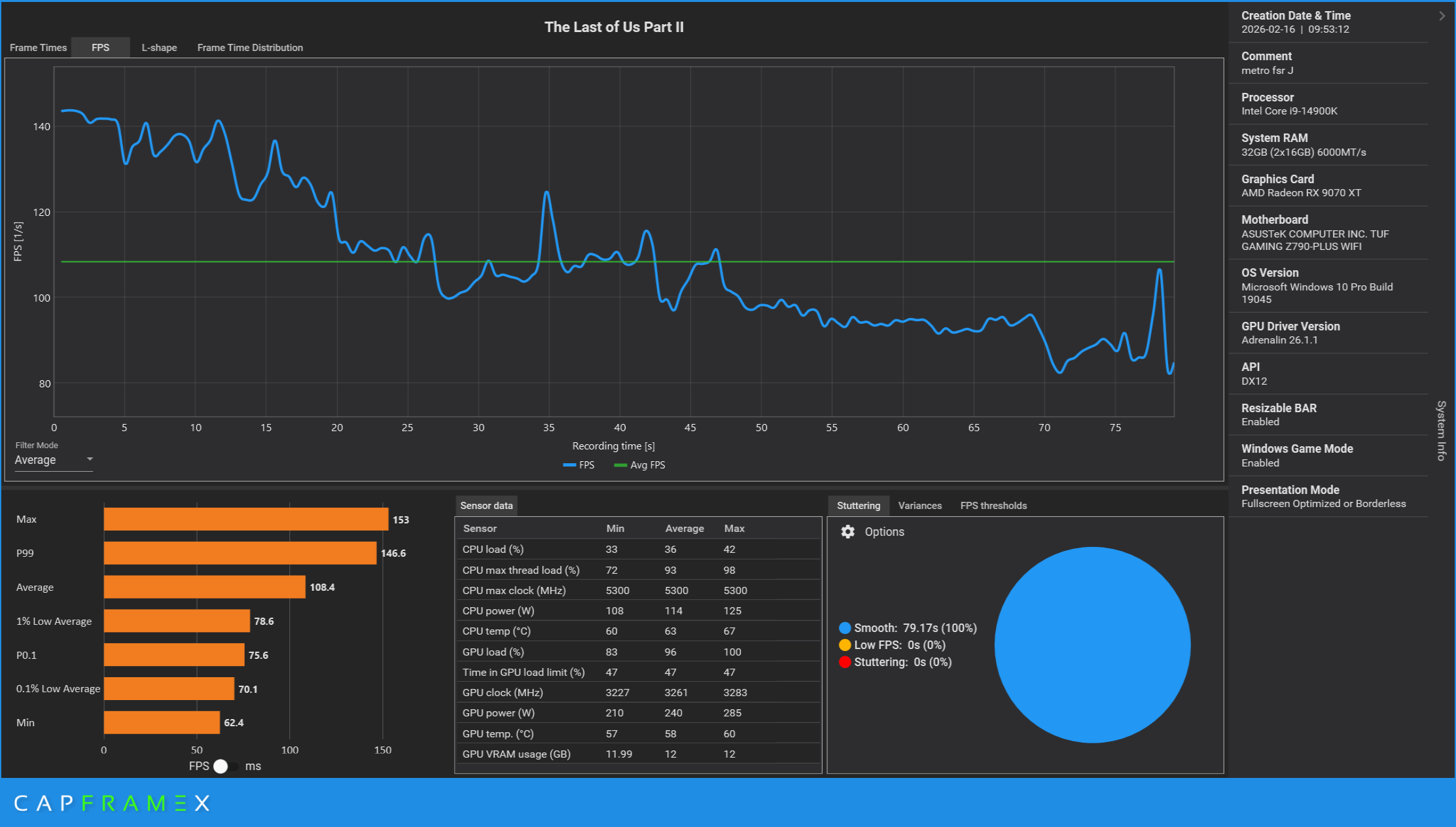Click the yellow Low FPS legend dot
The height and width of the screenshot is (827, 1456).
pyautogui.click(x=845, y=645)
